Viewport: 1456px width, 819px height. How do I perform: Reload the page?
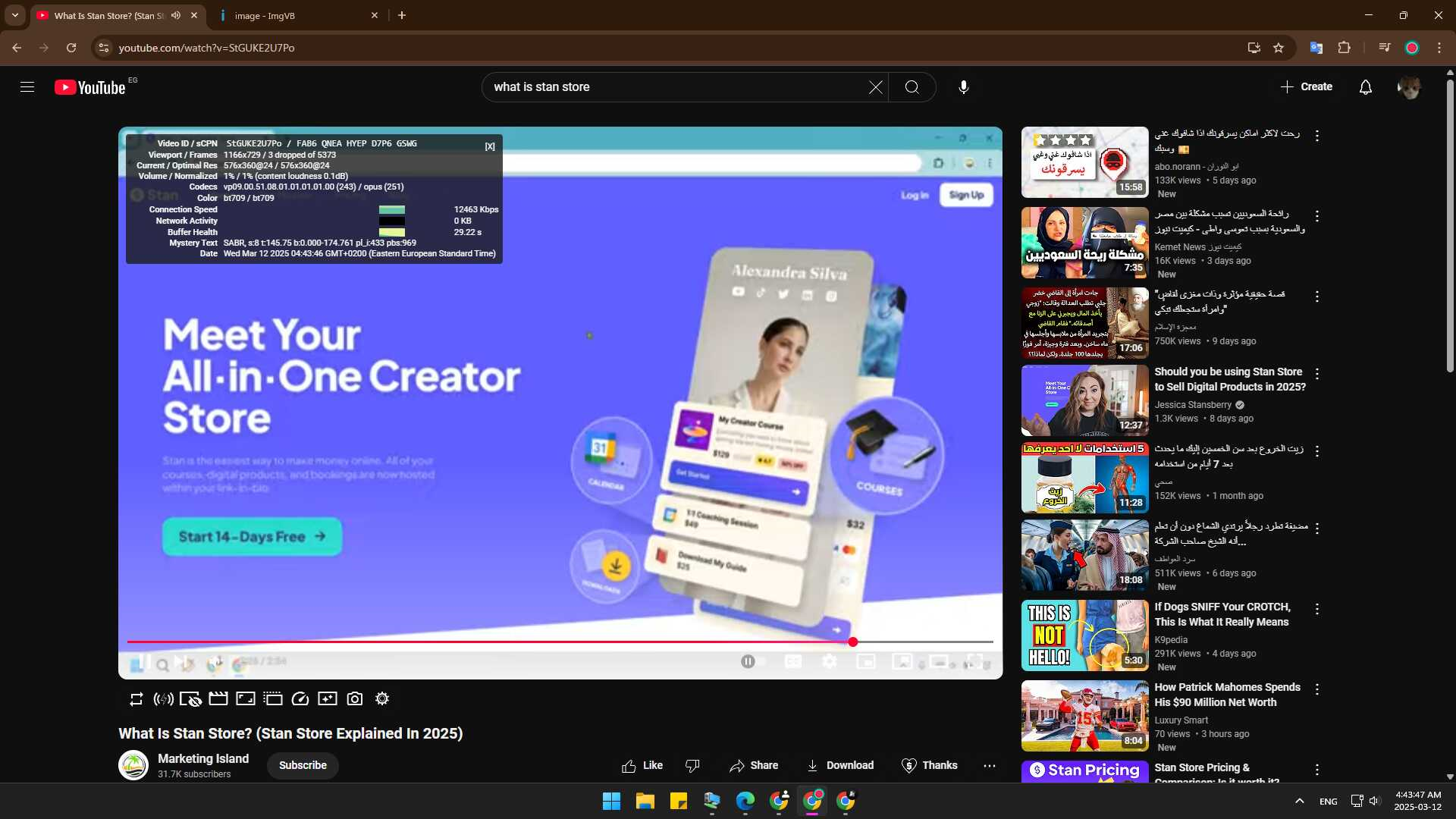tap(71, 48)
